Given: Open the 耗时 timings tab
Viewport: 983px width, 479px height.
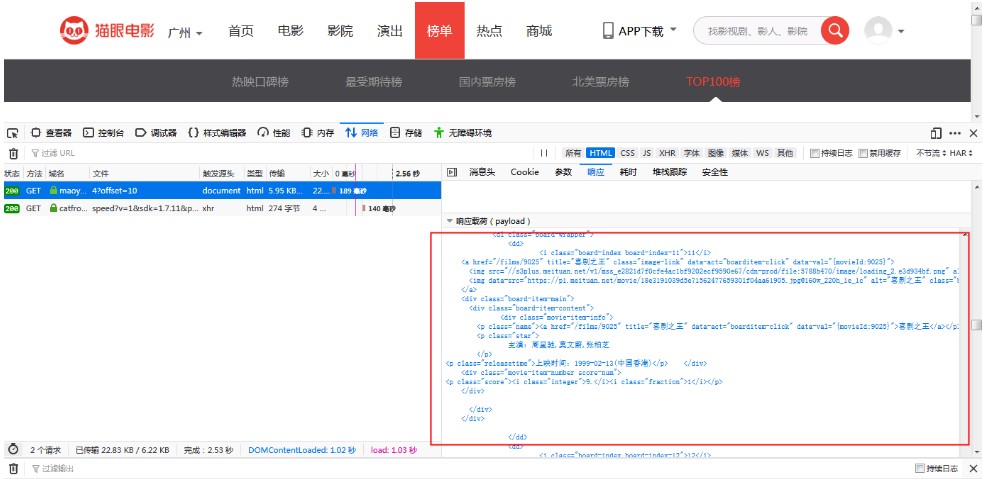Looking at the screenshot, I should point(628,172).
